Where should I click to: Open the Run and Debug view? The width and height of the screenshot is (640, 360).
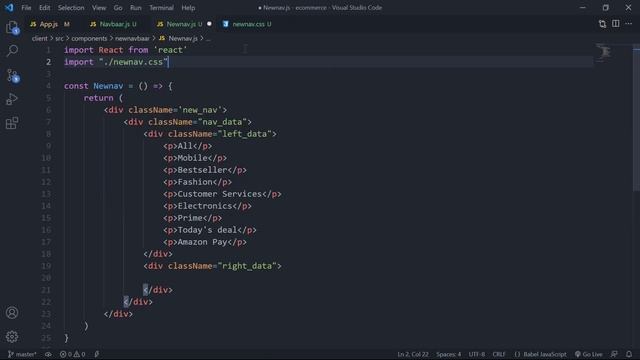coord(12,99)
